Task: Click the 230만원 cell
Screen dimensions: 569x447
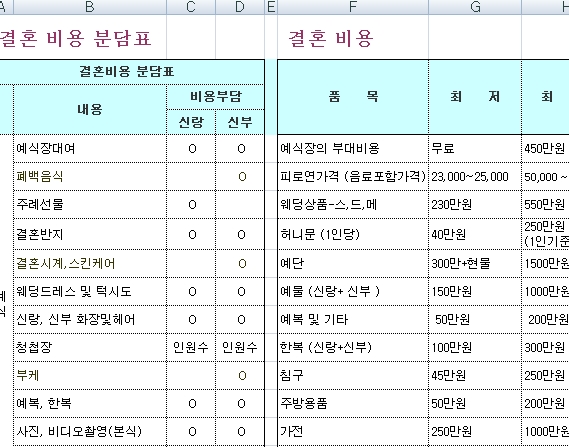Action: click(x=475, y=204)
